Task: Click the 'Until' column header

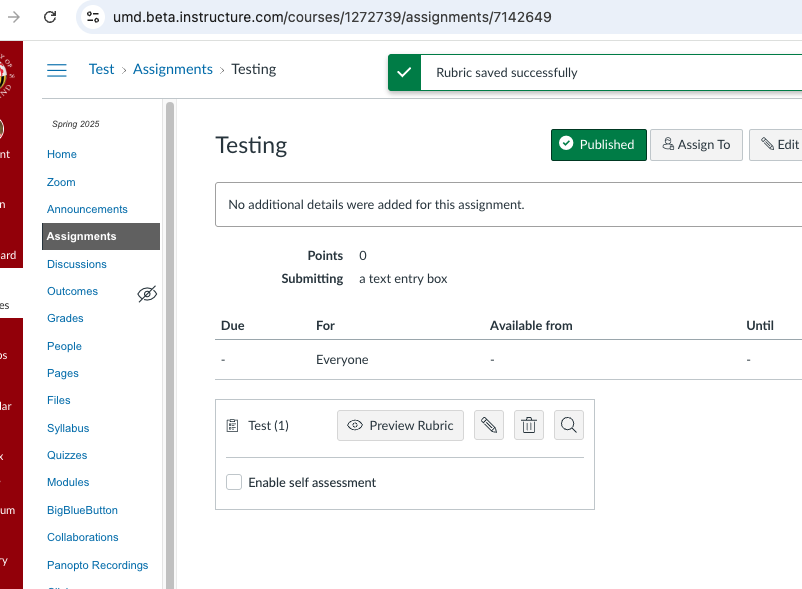Action: click(x=760, y=326)
